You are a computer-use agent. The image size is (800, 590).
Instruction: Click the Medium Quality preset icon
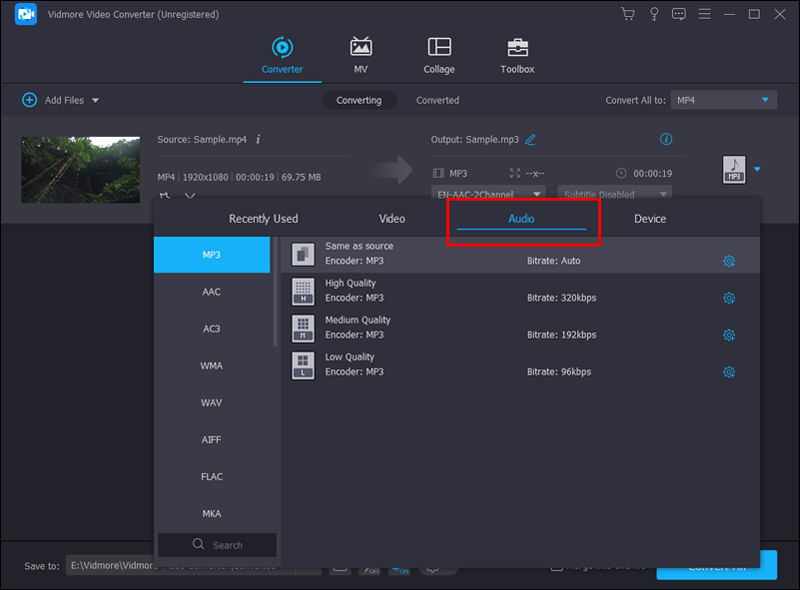click(x=303, y=328)
